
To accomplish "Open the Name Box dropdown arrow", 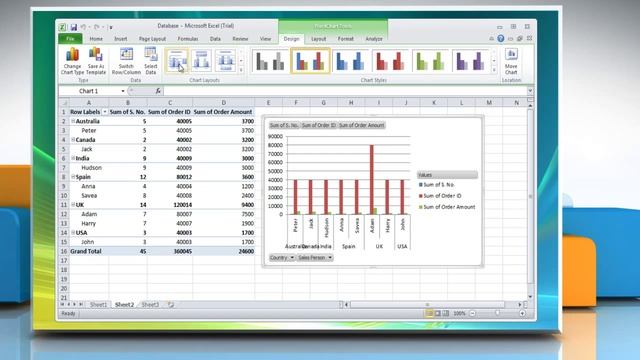I will point(123,91).
